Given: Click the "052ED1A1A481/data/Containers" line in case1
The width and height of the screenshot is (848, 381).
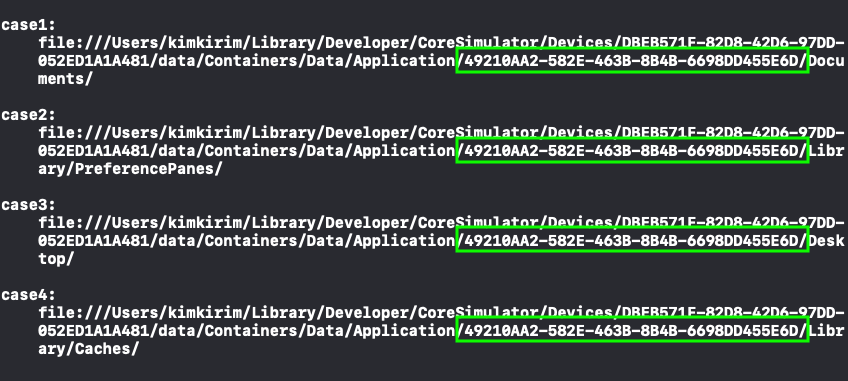Looking at the screenshot, I should [441, 61].
